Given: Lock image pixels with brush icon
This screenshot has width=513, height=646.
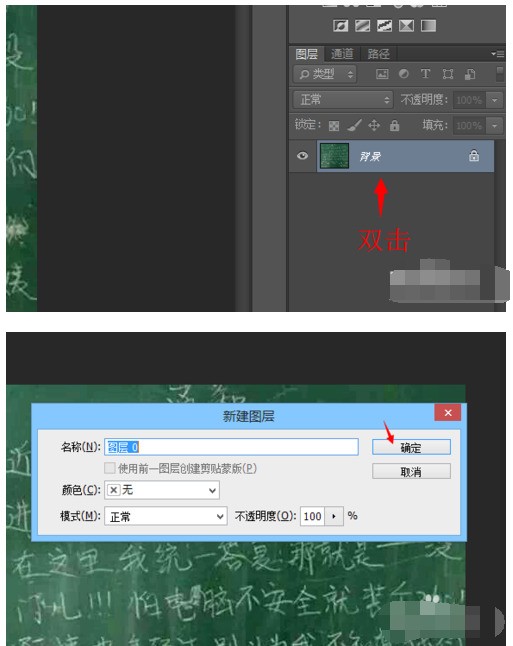Looking at the screenshot, I should pos(354,125).
